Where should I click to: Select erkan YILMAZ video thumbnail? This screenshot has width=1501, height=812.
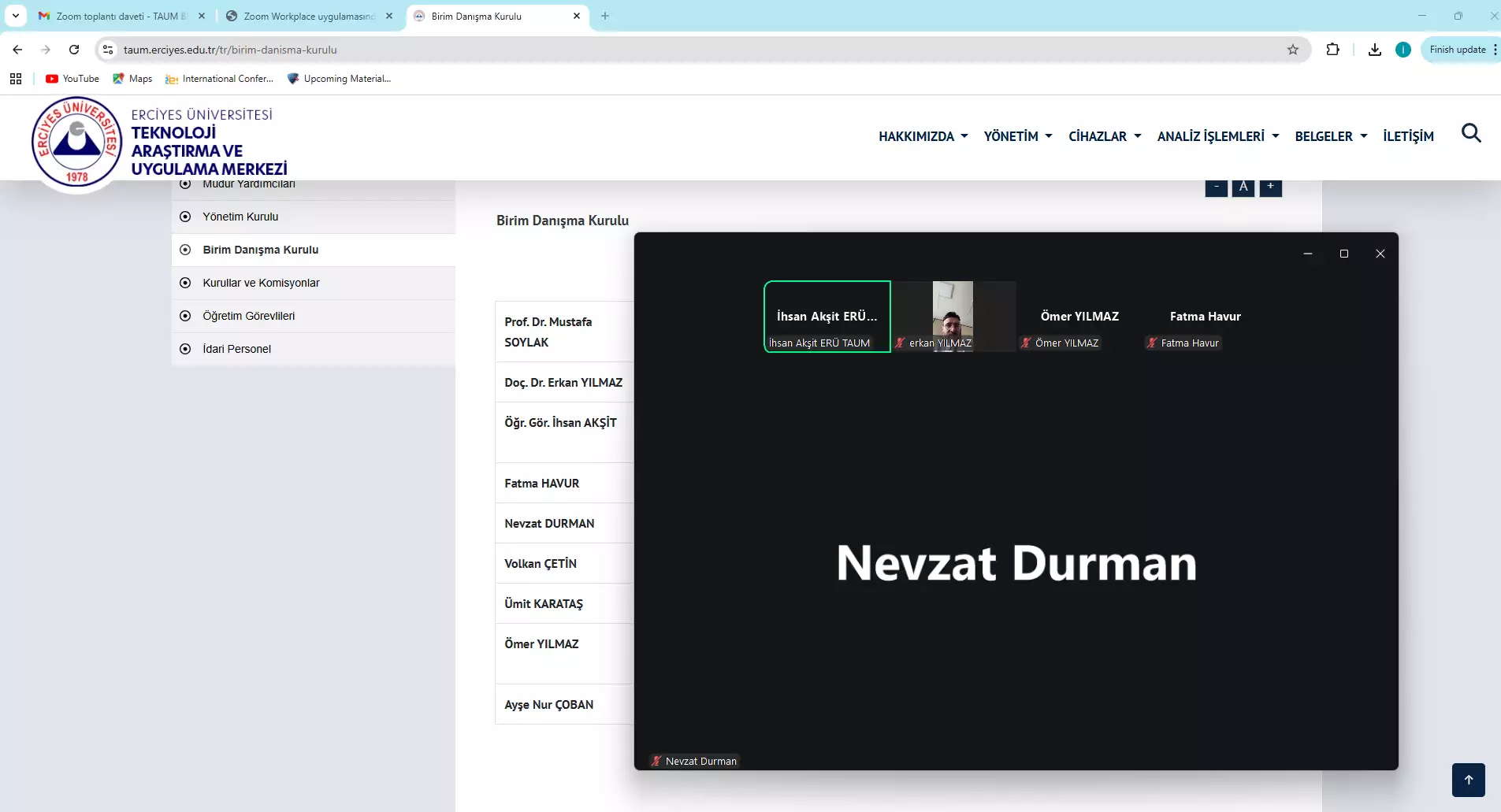click(x=953, y=316)
